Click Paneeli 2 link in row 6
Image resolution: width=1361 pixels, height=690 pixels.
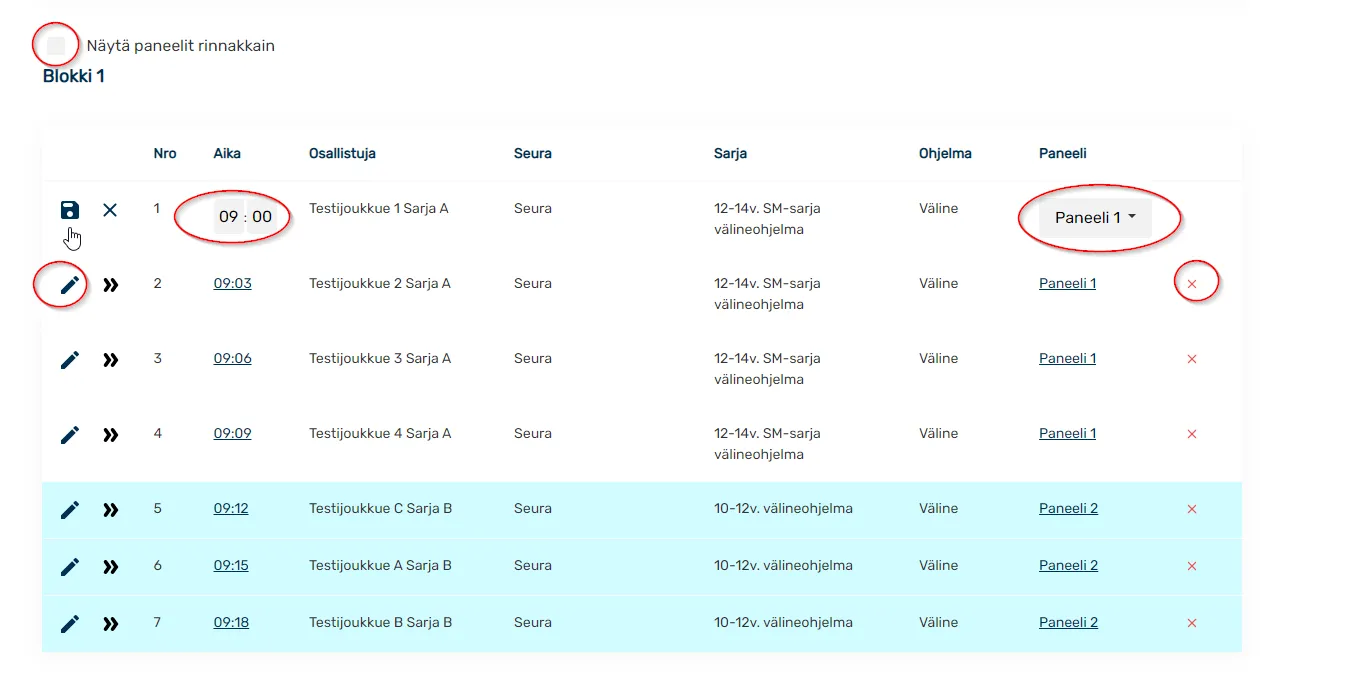coord(1068,566)
